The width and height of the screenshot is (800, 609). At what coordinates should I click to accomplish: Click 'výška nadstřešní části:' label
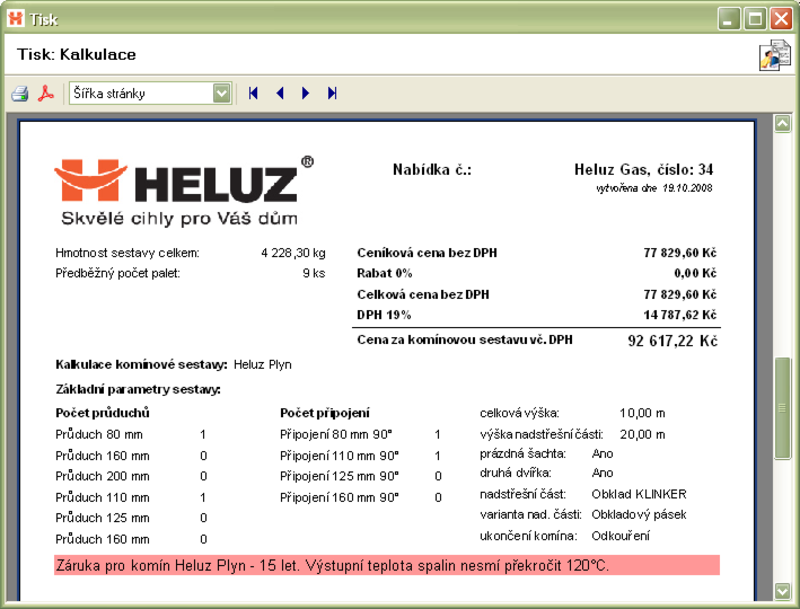541,435
